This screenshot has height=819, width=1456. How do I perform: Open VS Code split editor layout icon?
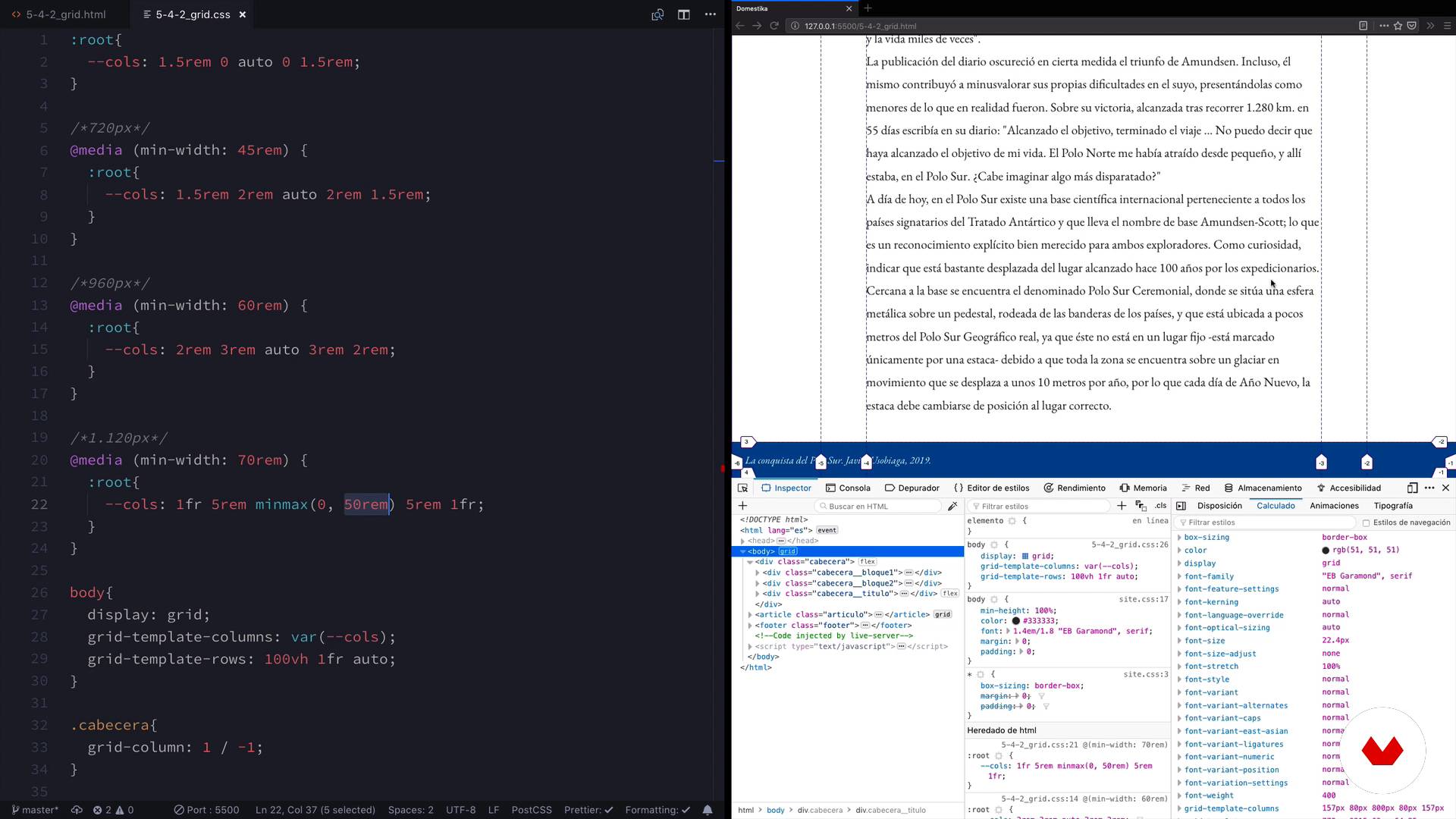(x=684, y=14)
